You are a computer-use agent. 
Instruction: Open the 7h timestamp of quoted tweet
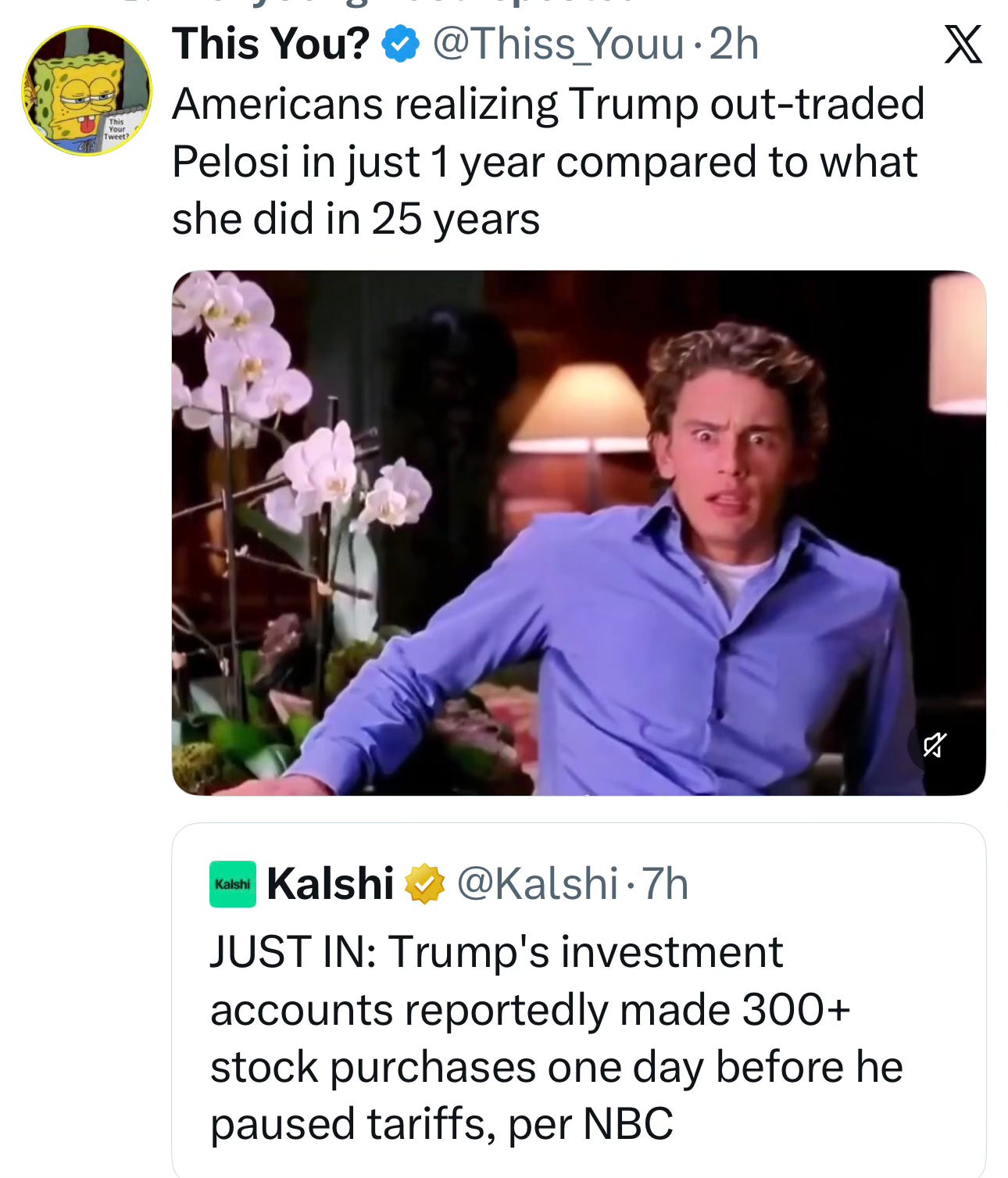click(665, 884)
